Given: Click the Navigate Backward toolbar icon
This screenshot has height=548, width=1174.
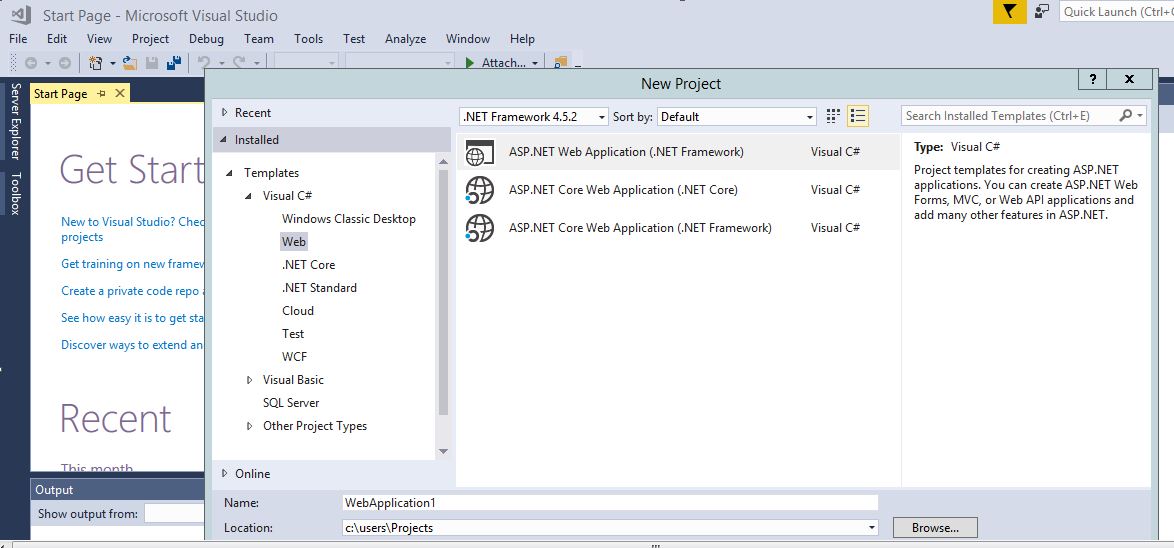Looking at the screenshot, I should 31,64.
